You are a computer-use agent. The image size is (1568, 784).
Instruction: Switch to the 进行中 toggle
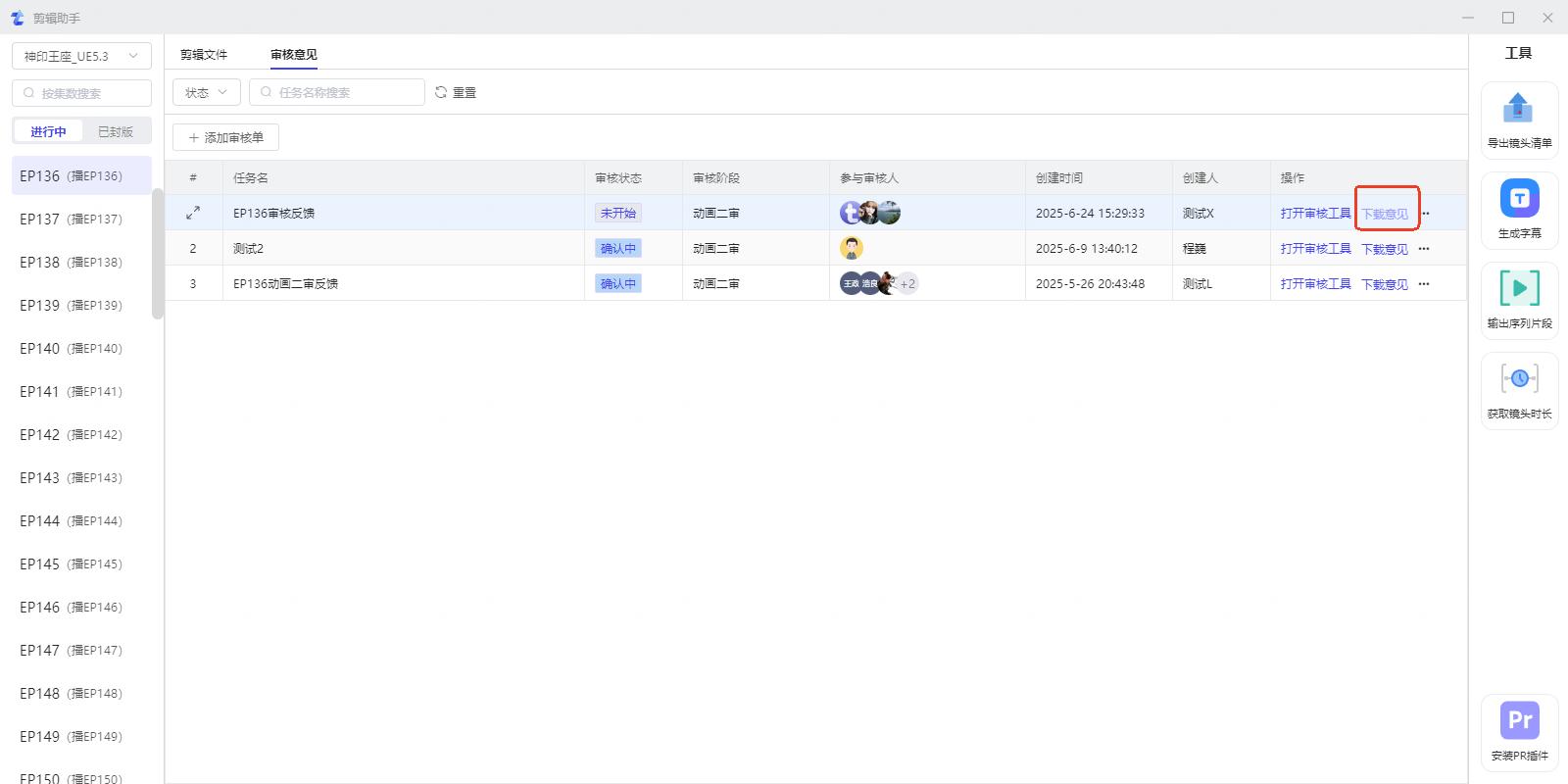48,131
